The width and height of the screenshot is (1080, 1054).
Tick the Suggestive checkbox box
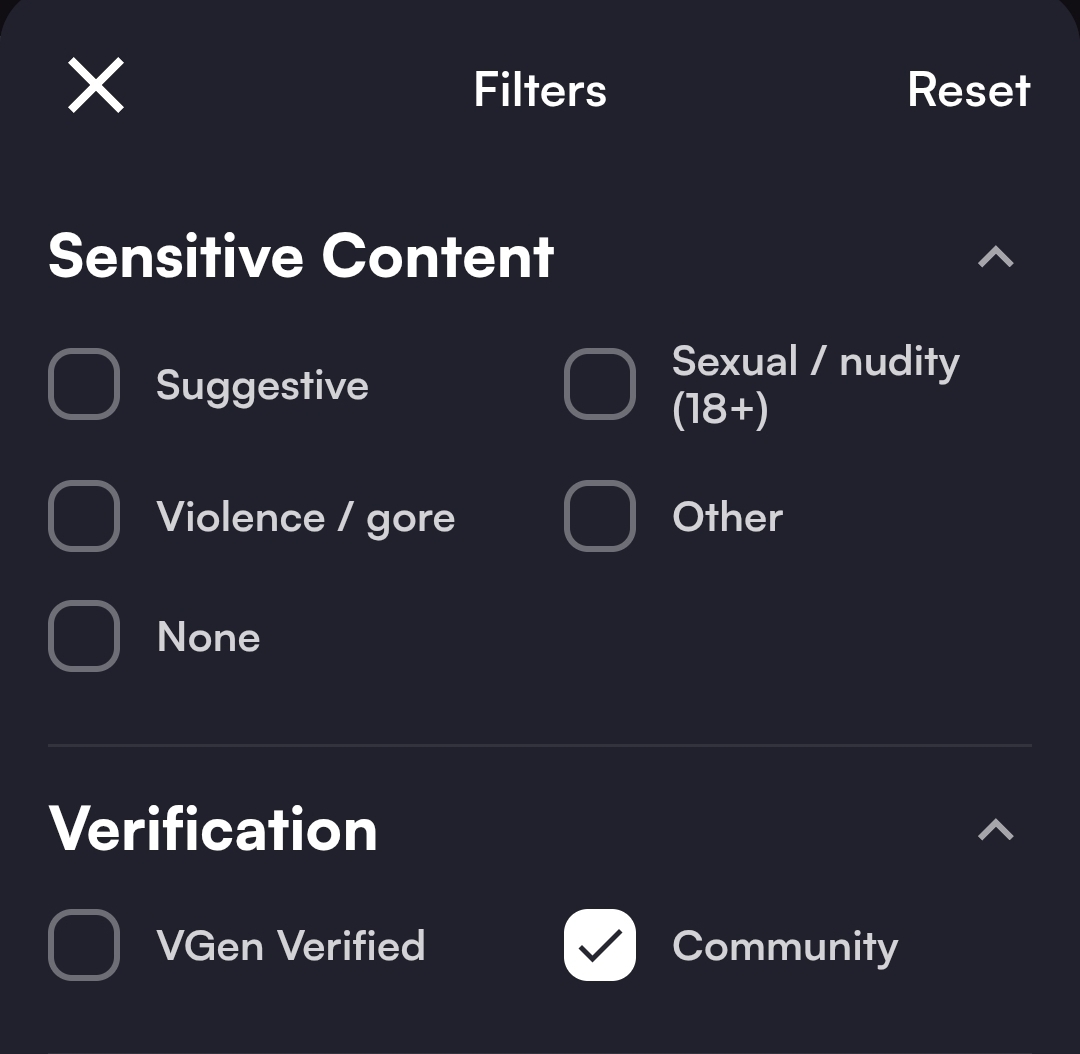pos(84,384)
